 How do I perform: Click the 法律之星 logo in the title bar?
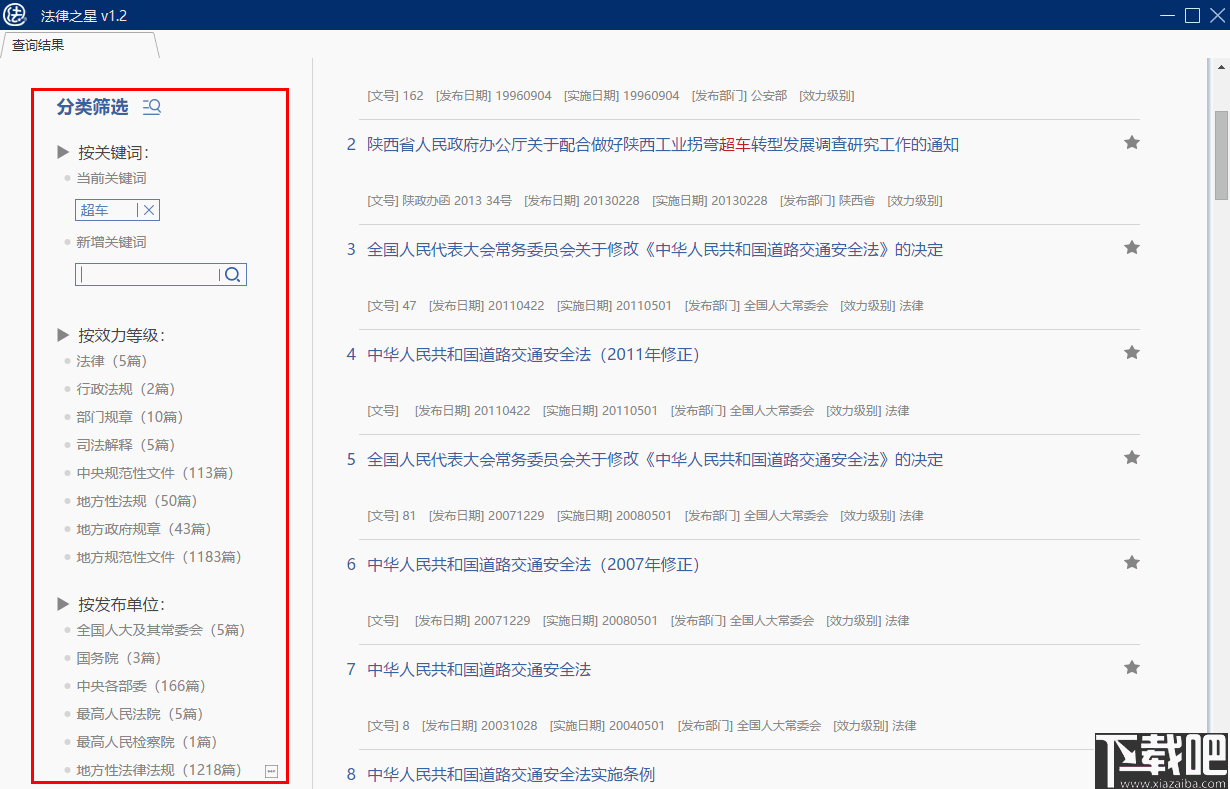(x=15, y=15)
